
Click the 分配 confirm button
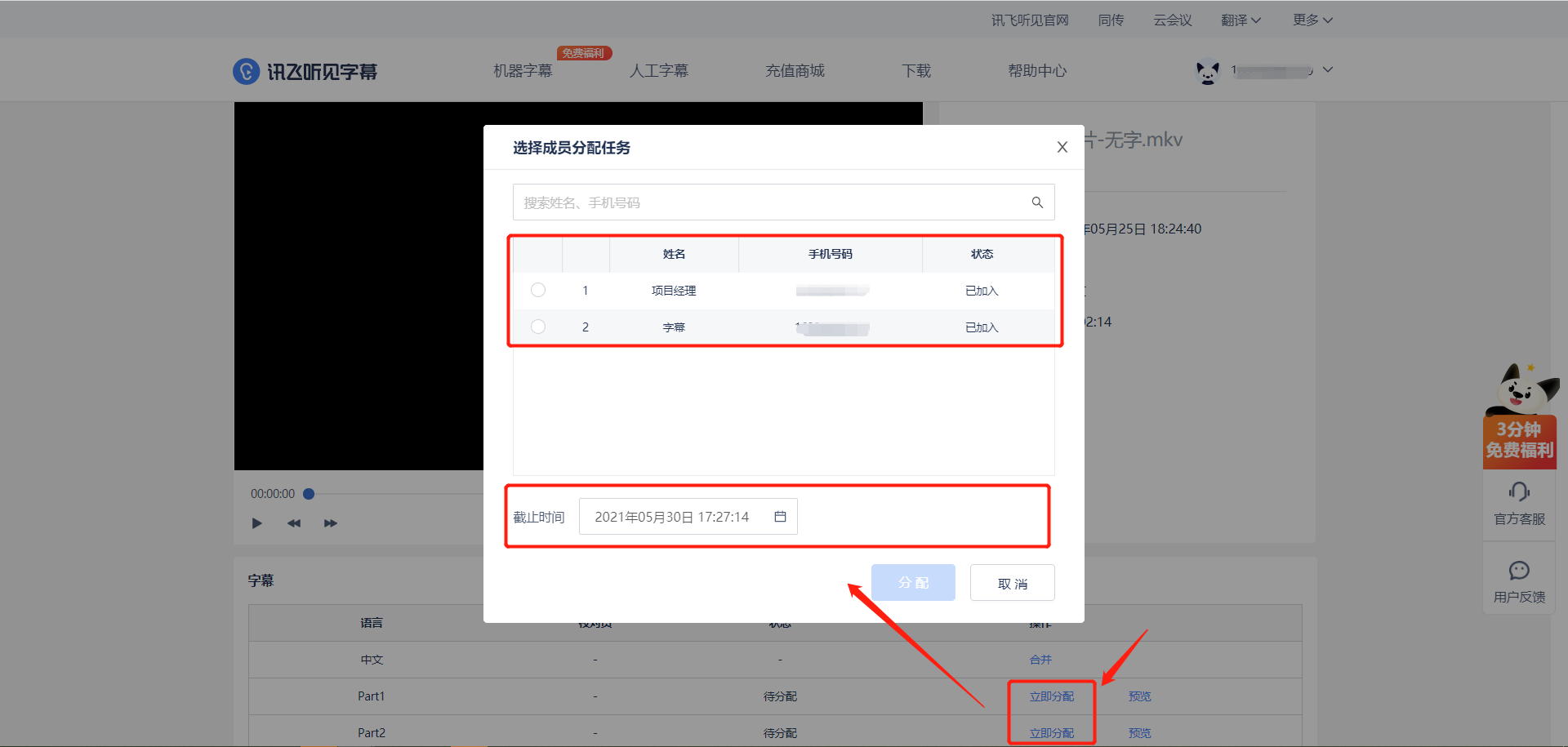click(913, 583)
